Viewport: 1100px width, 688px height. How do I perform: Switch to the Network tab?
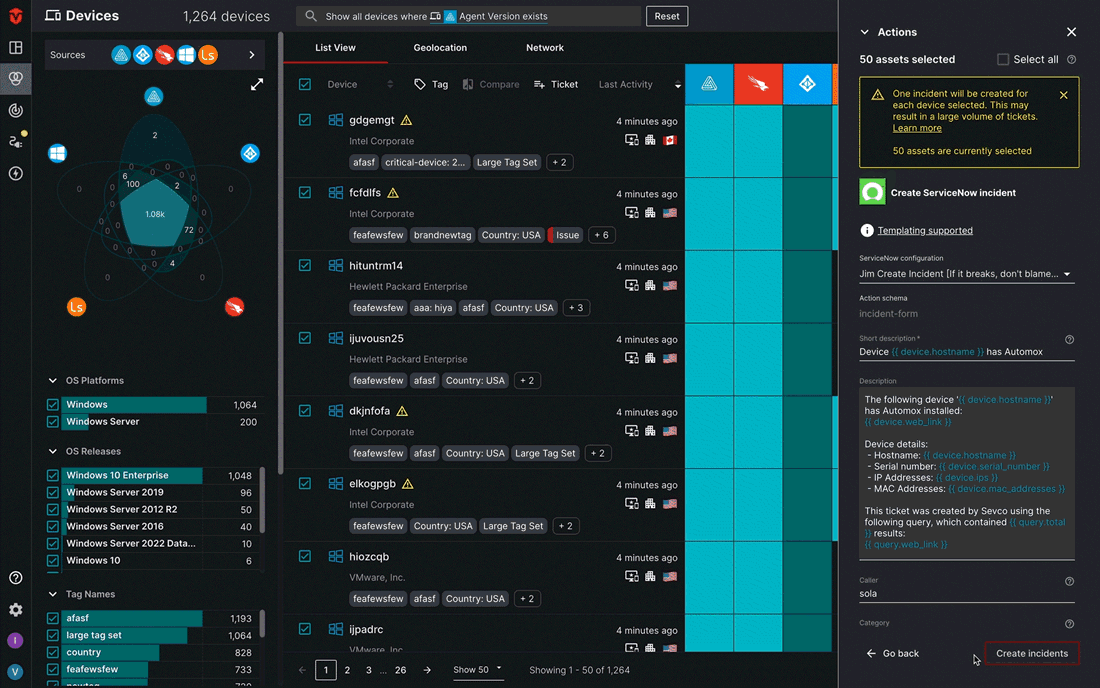pyautogui.click(x=544, y=48)
